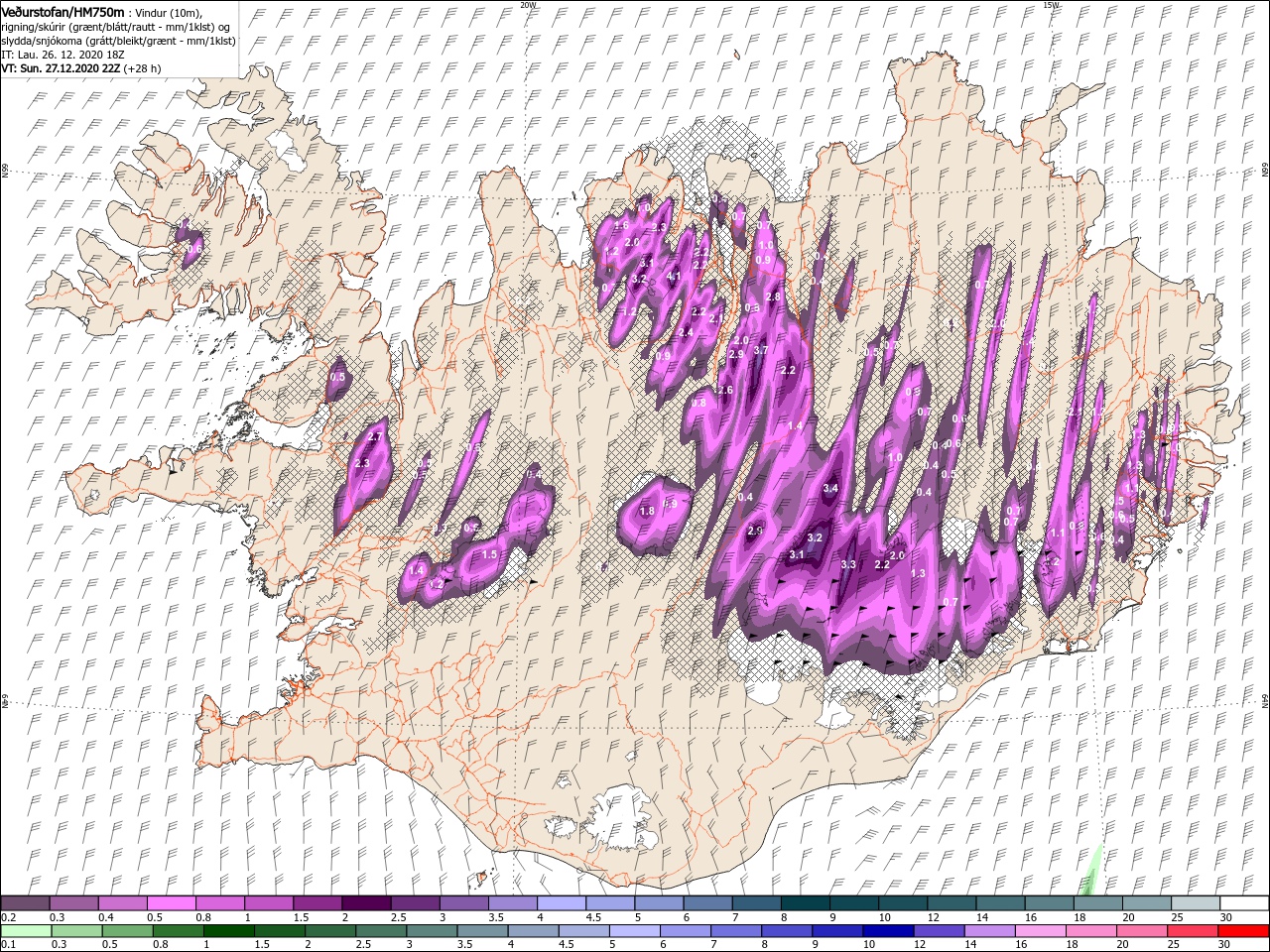Pick the violet rain swatch starting at 12
Viewport: 1270px width, 952px height.
click(939, 931)
